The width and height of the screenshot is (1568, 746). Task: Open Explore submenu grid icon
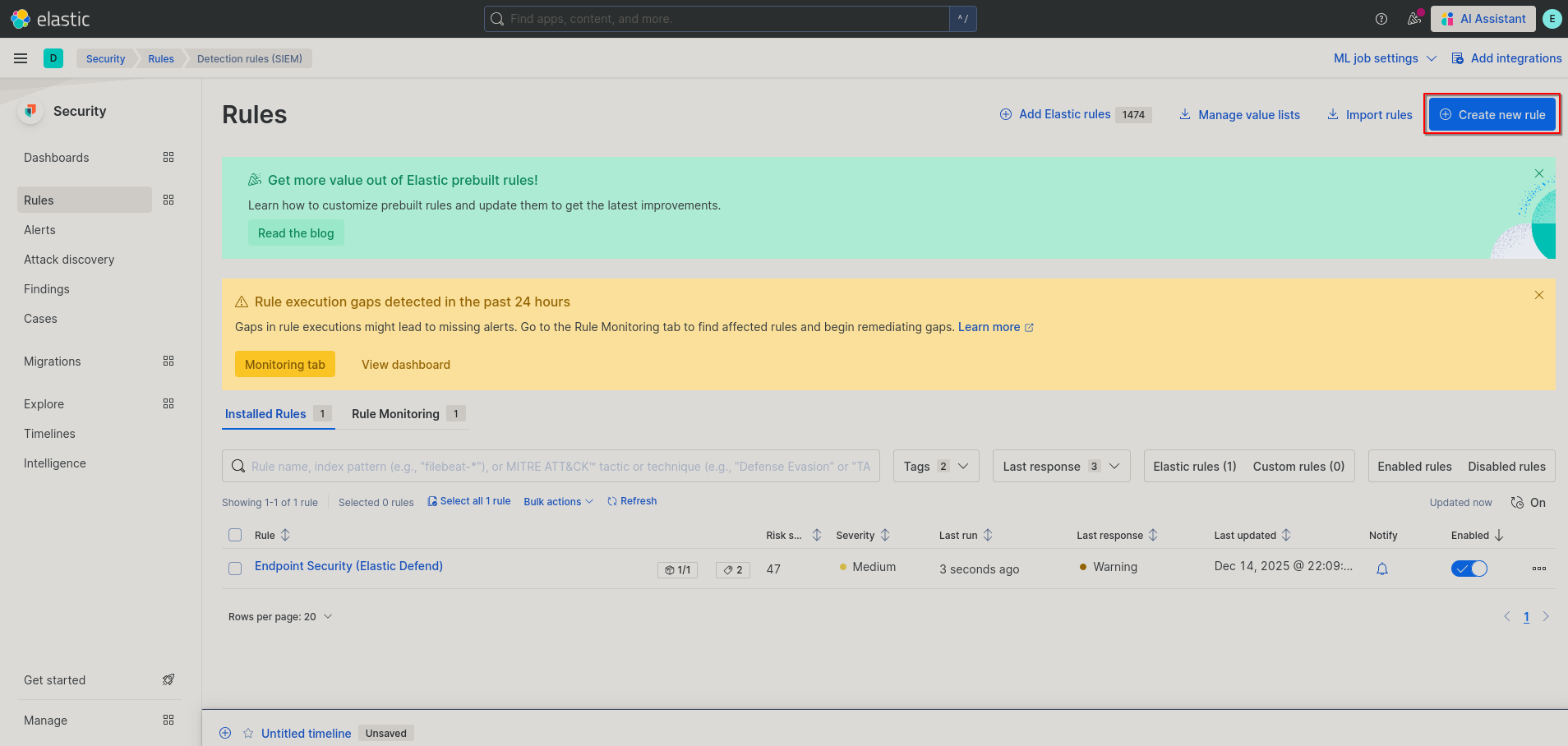(x=168, y=403)
